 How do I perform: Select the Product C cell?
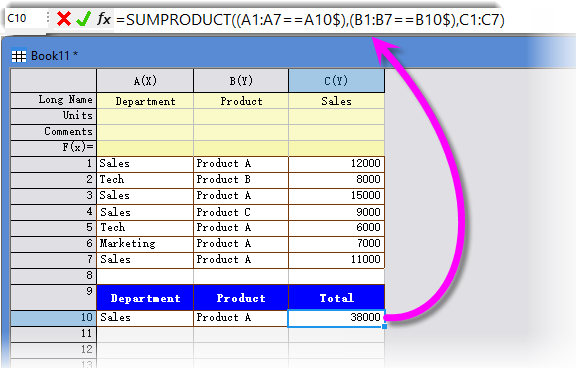tap(241, 212)
